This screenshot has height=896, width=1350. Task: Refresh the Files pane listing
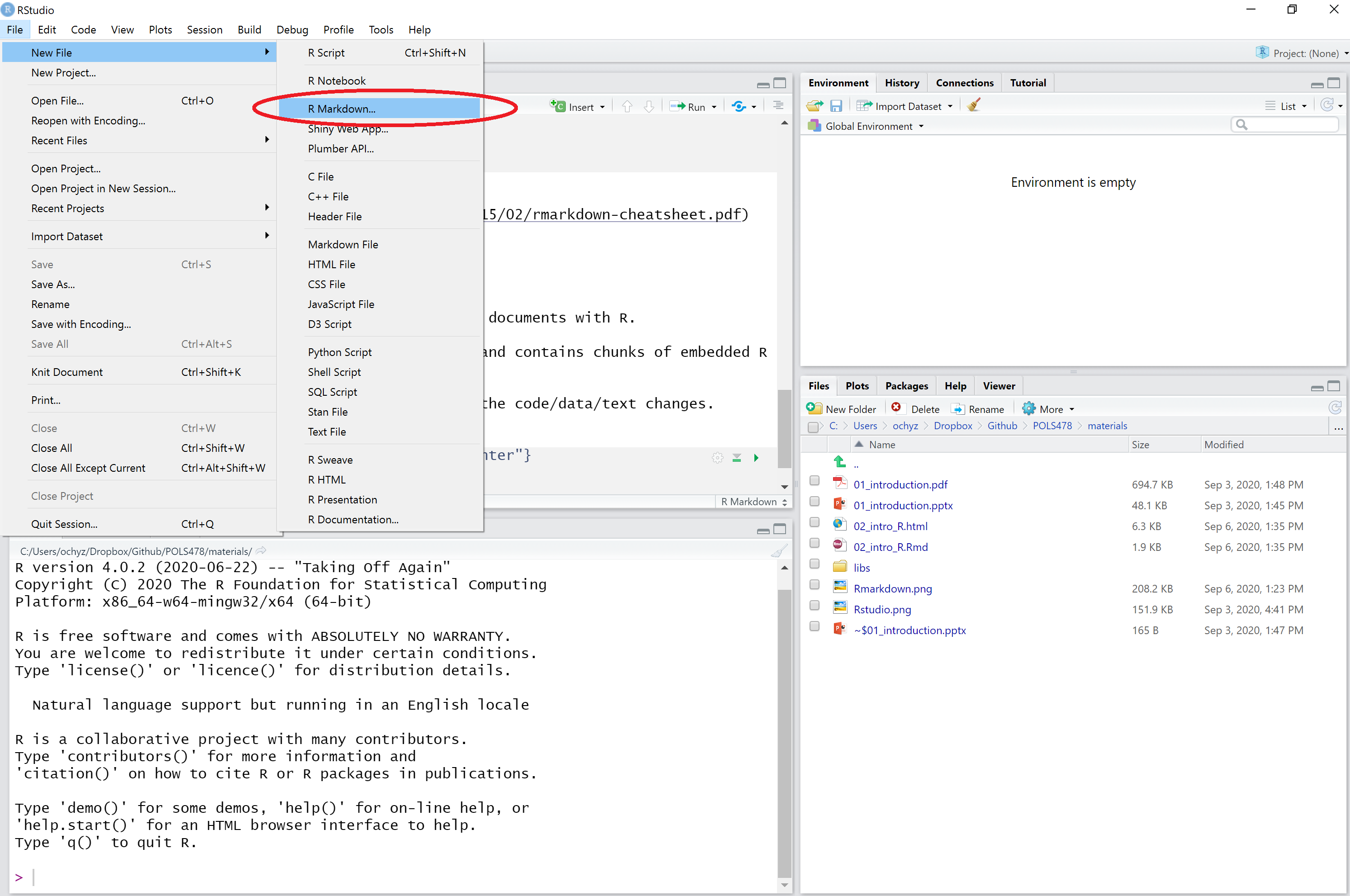click(x=1335, y=408)
